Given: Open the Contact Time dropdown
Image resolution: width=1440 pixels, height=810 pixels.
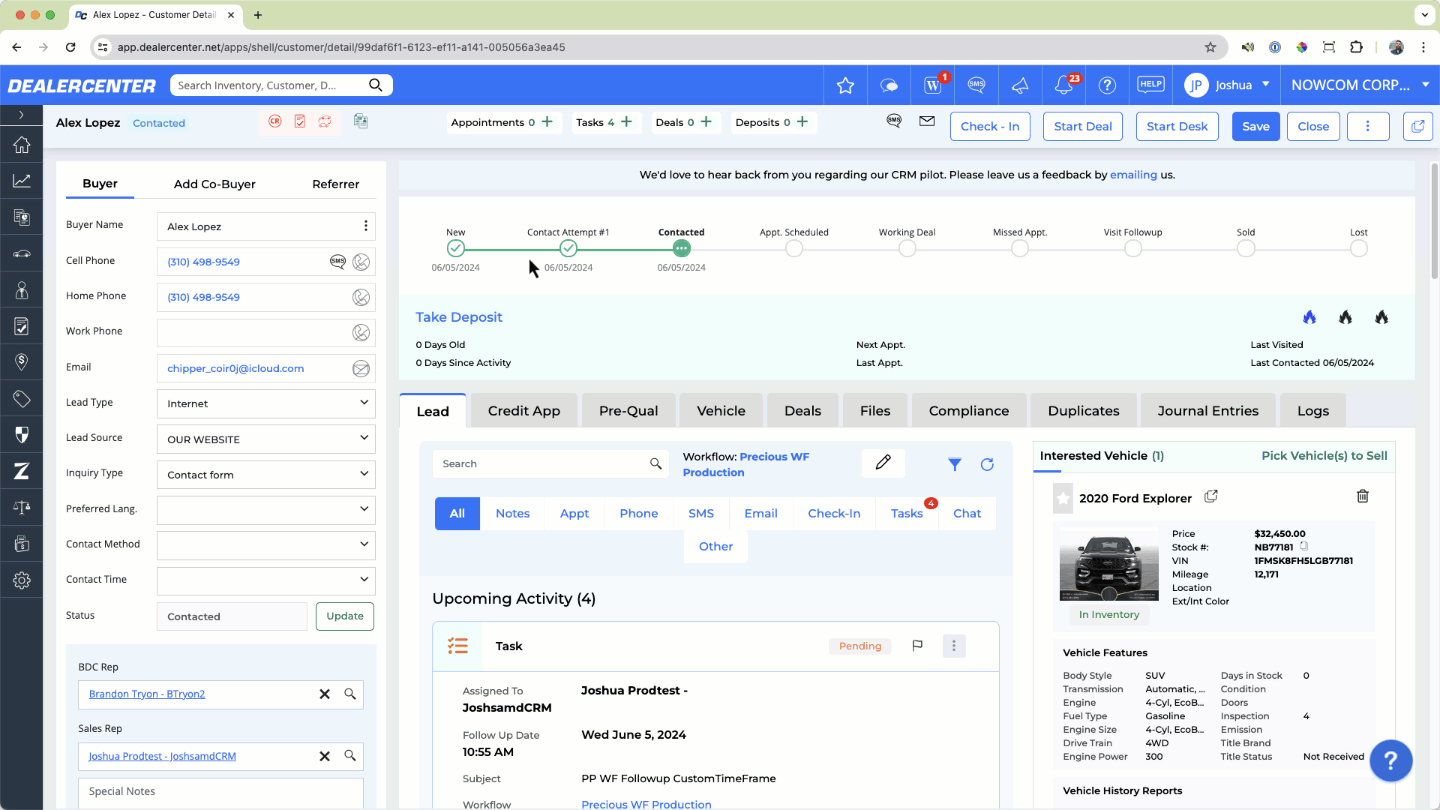Looking at the screenshot, I should (265, 580).
